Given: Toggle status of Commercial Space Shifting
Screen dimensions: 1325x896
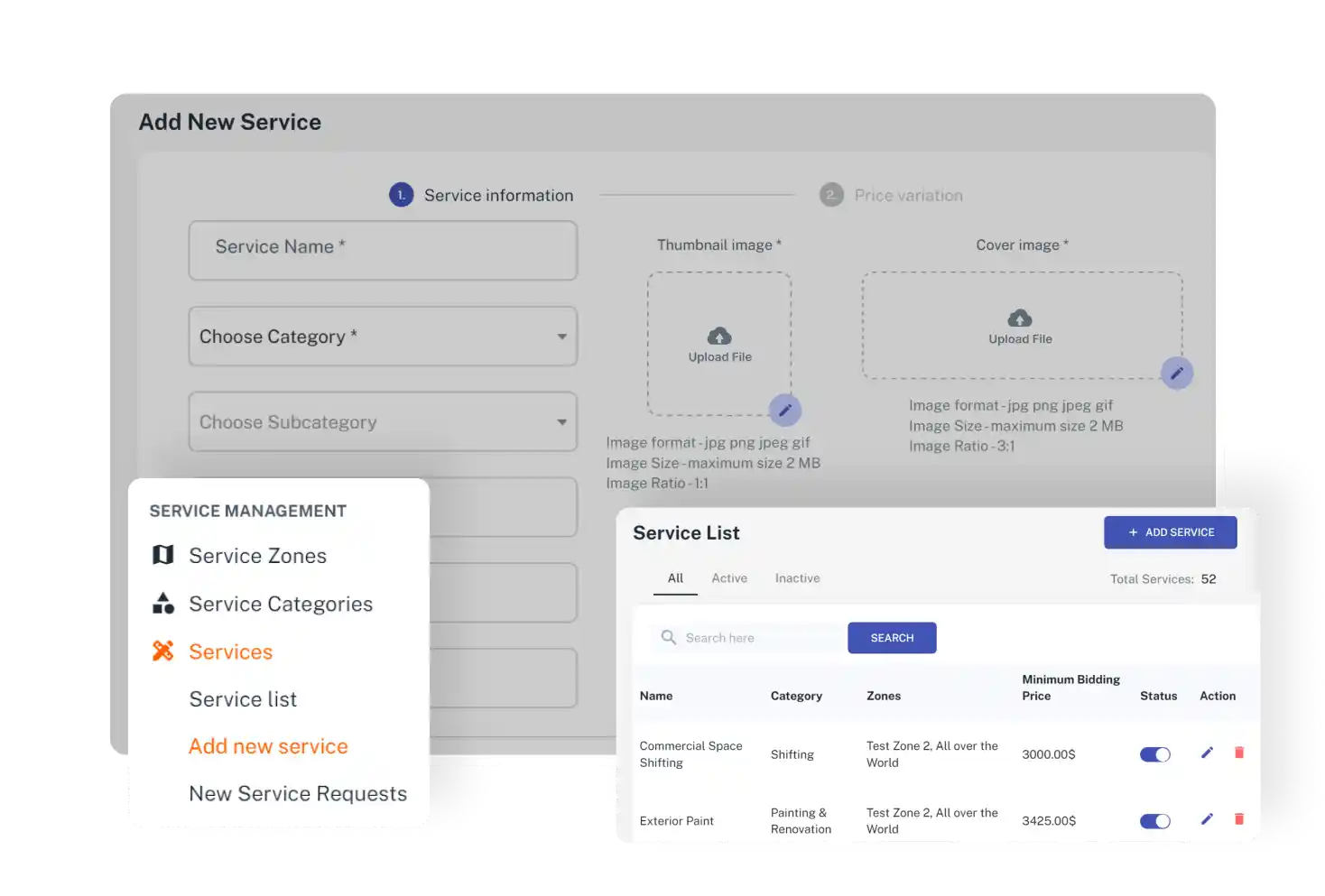Looking at the screenshot, I should [1155, 754].
